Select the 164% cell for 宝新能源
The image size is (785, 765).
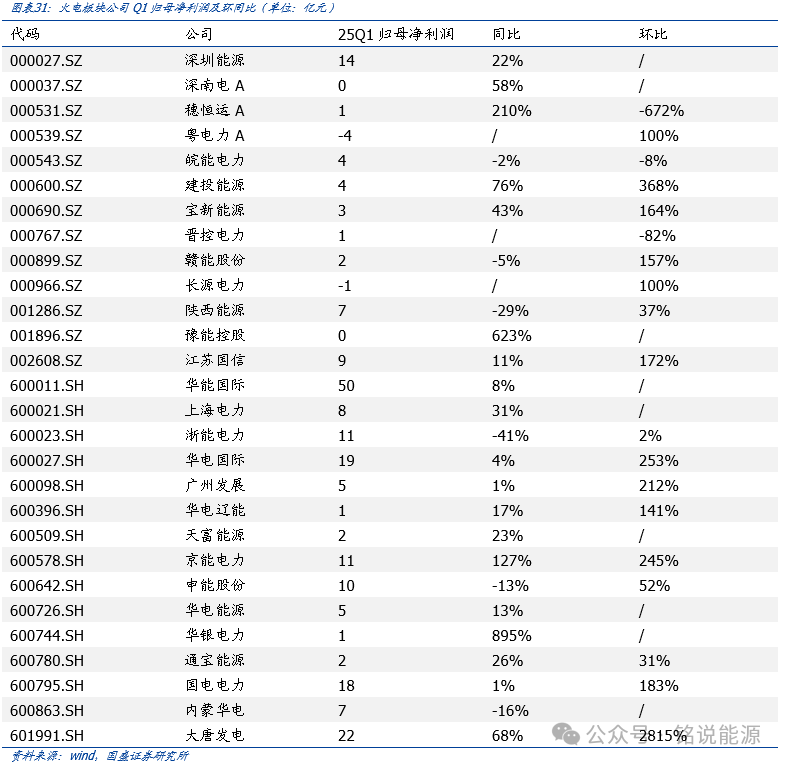(659, 211)
